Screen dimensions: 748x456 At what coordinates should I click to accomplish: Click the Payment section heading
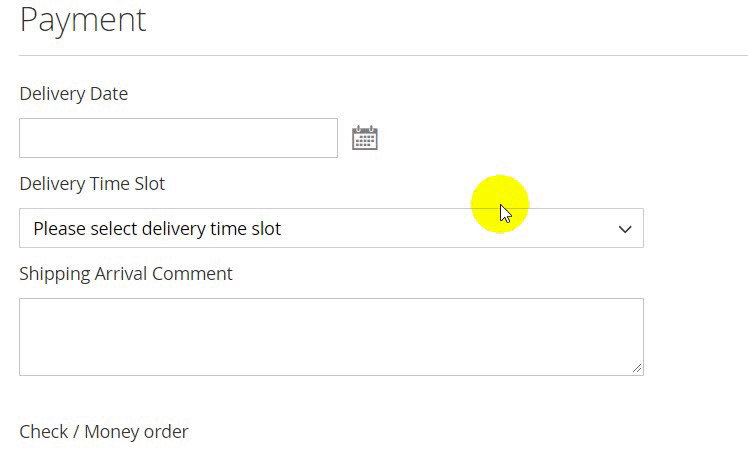[x=83, y=20]
